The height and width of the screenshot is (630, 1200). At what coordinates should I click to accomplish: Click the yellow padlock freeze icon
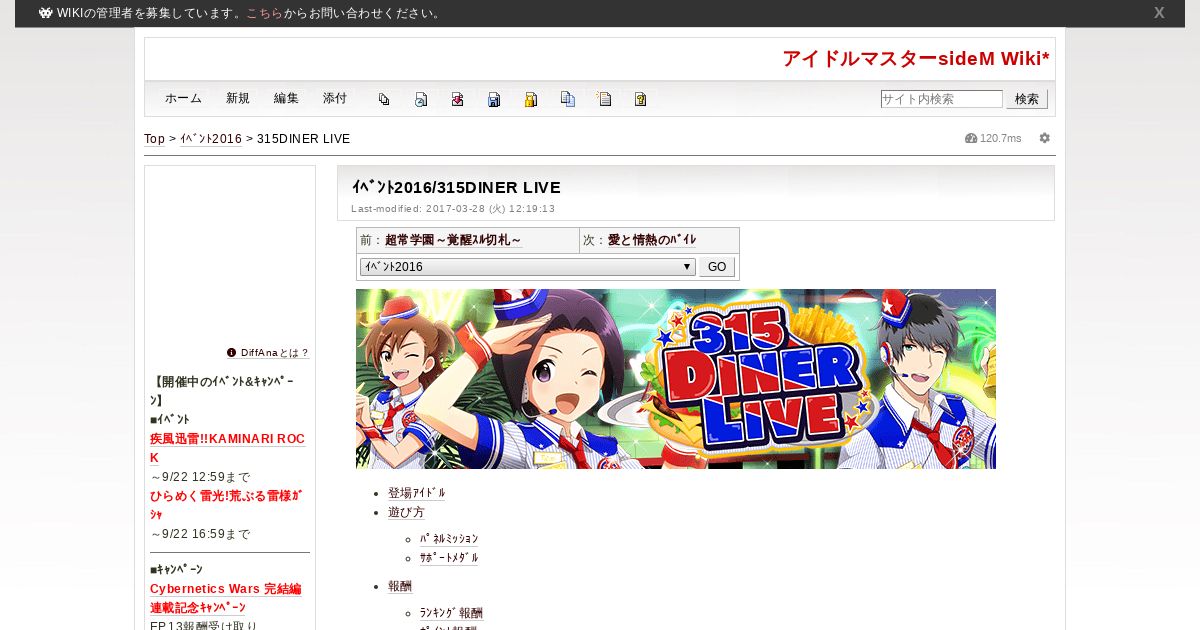coord(531,99)
